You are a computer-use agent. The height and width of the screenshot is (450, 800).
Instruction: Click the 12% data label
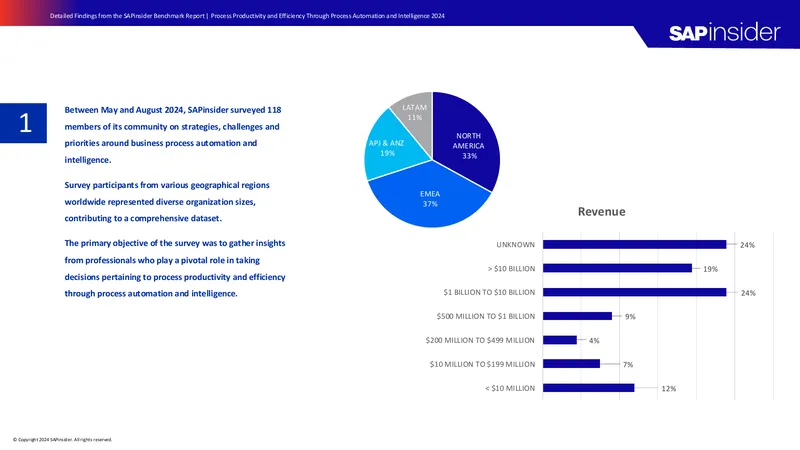pos(668,389)
